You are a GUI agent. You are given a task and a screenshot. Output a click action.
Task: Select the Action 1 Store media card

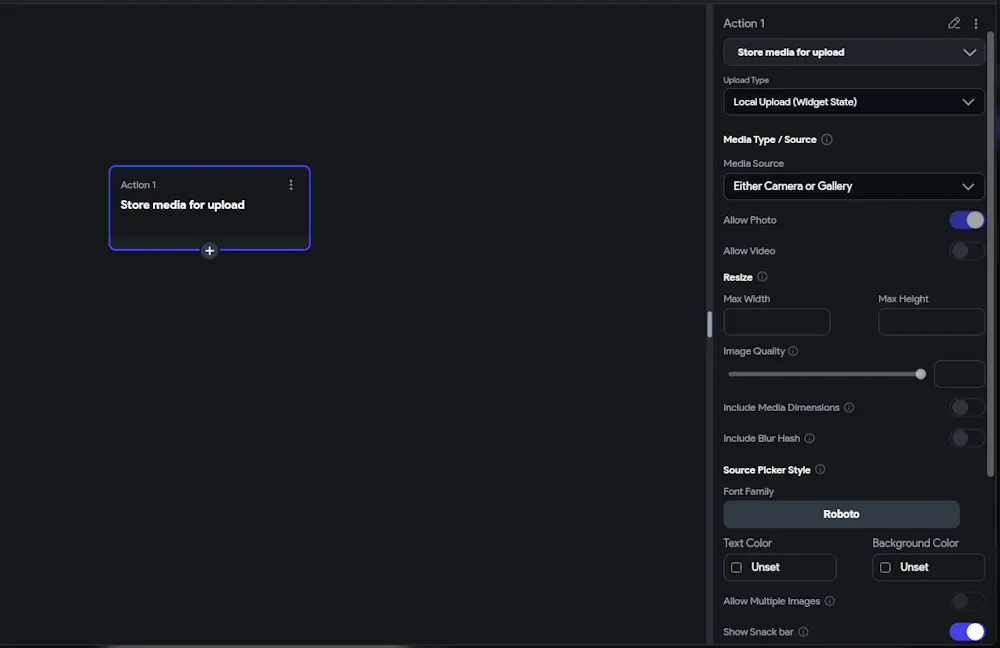209,208
